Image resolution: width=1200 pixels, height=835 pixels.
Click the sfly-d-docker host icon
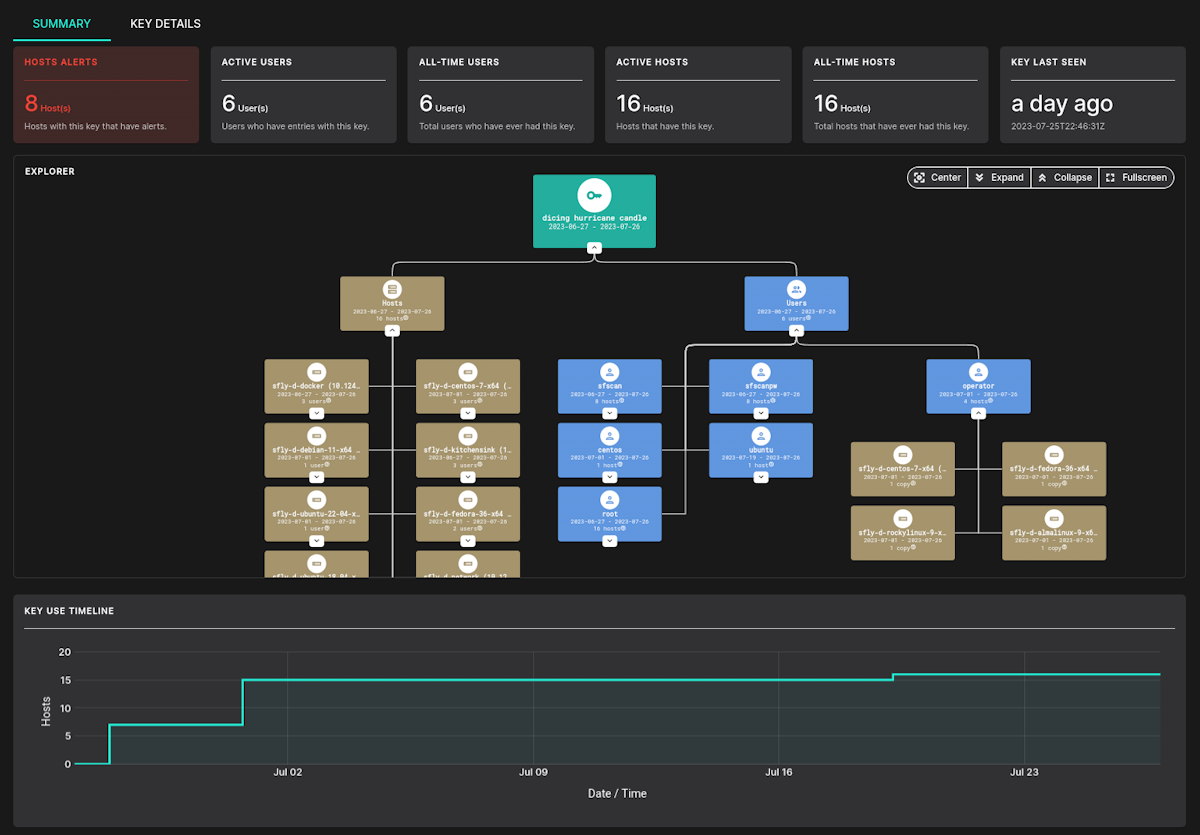tap(316, 372)
